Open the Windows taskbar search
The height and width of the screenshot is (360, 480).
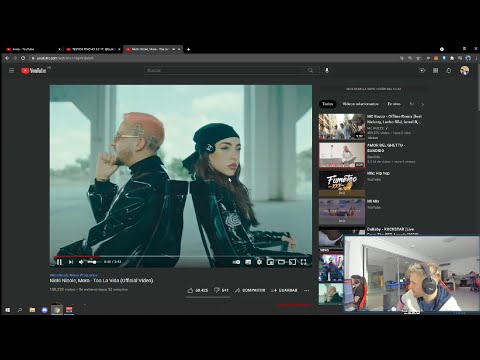pyautogui.click(x=20, y=310)
